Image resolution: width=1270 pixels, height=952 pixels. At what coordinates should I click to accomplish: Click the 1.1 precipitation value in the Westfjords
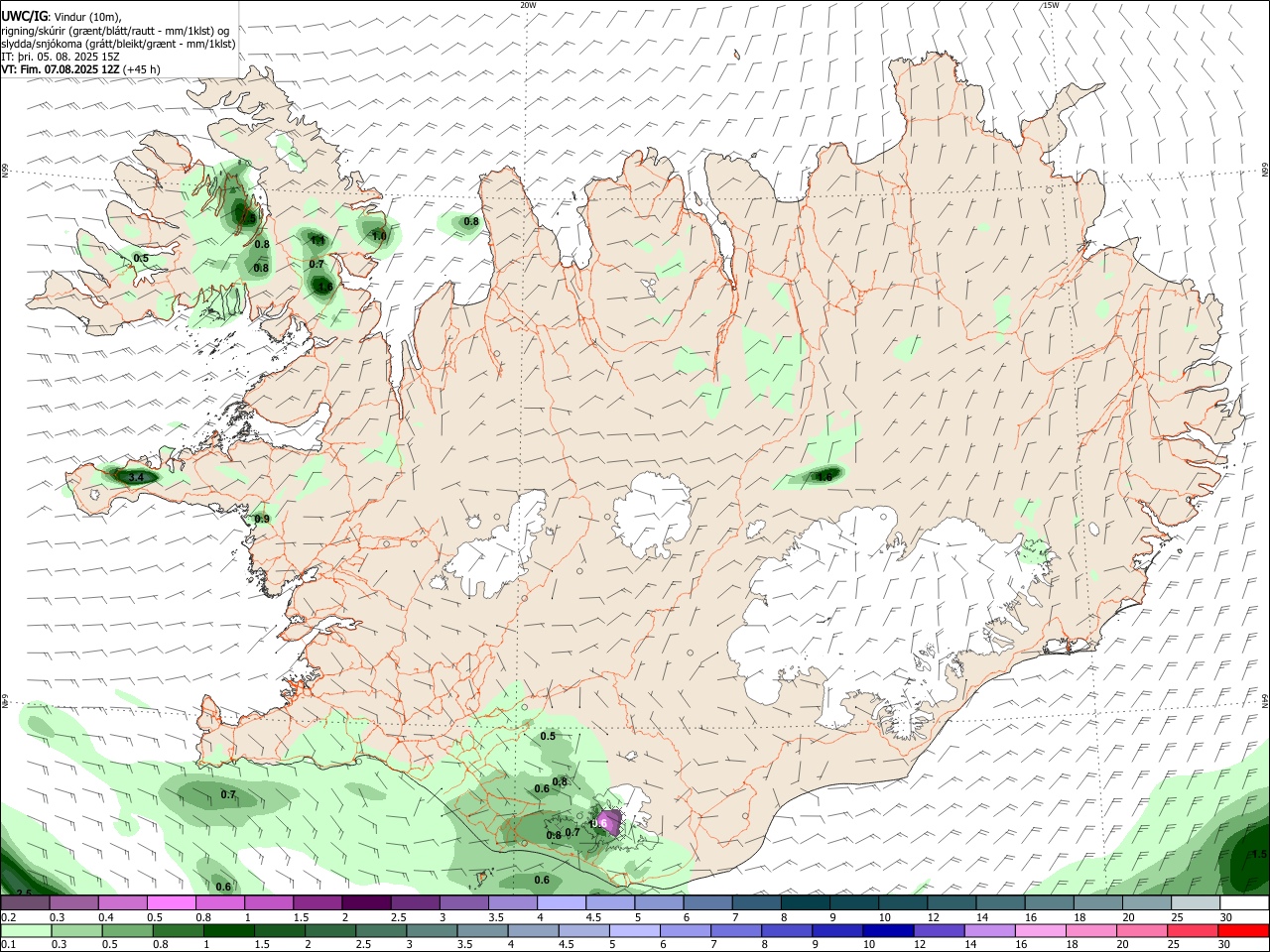pos(317,240)
